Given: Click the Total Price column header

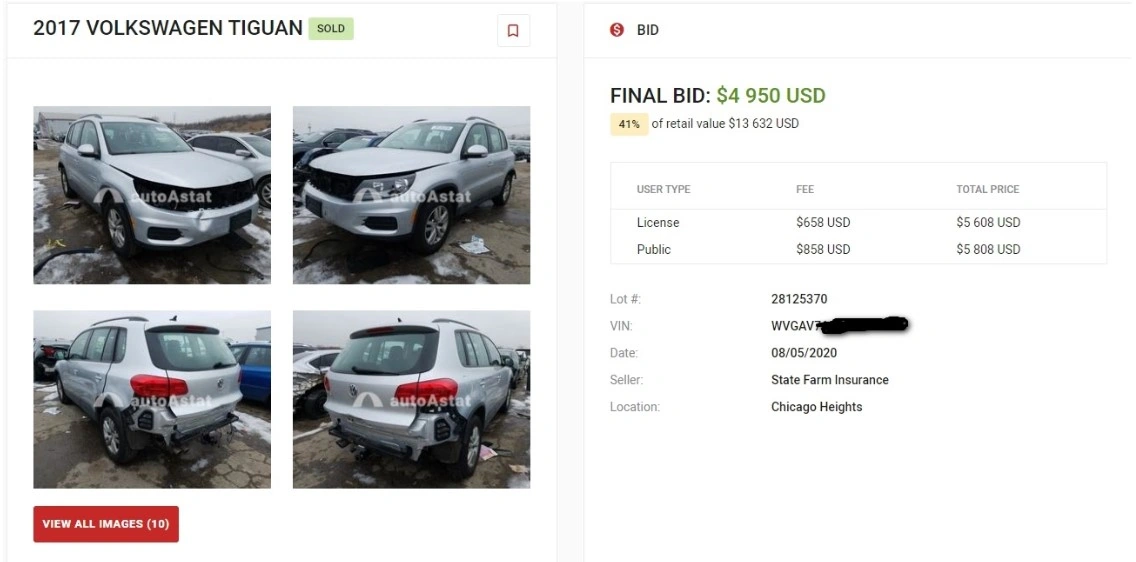Looking at the screenshot, I should (x=987, y=189).
